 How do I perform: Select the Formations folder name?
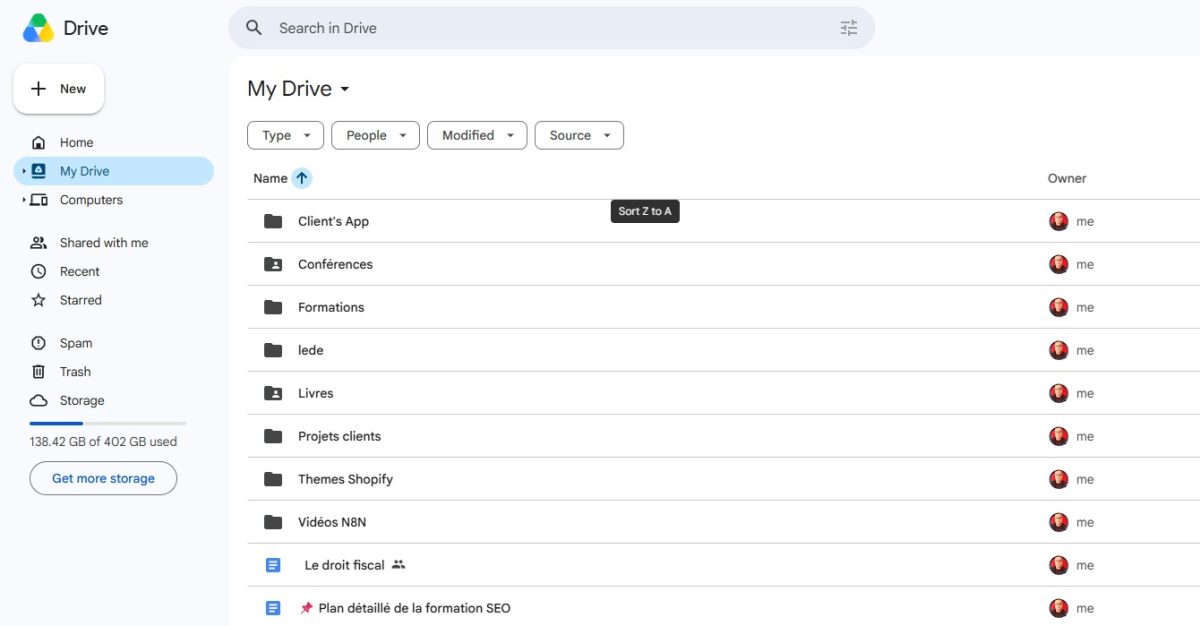pyautogui.click(x=331, y=307)
